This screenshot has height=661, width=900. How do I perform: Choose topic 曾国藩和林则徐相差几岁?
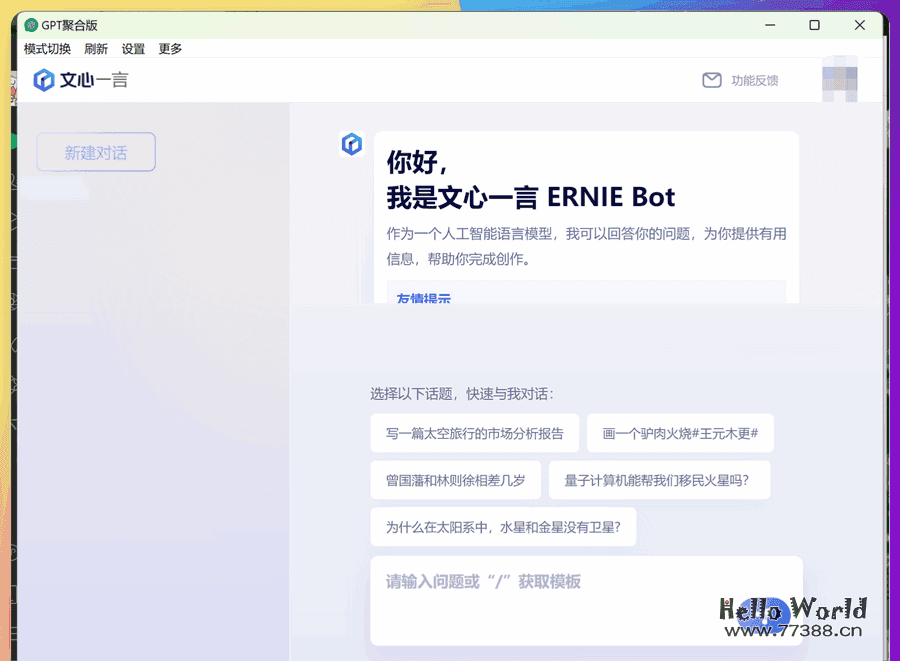pos(456,480)
